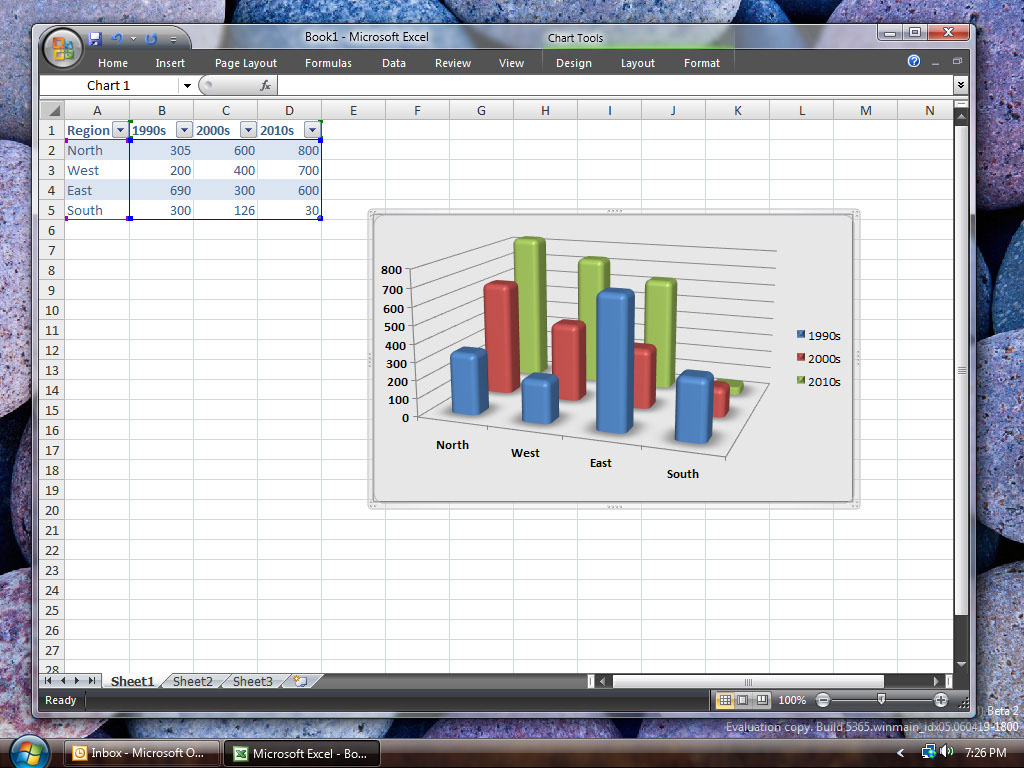The width and height of the screenshot is (1024, 768).
Task: Click the Select All corner button
Action: pos(52,110)
